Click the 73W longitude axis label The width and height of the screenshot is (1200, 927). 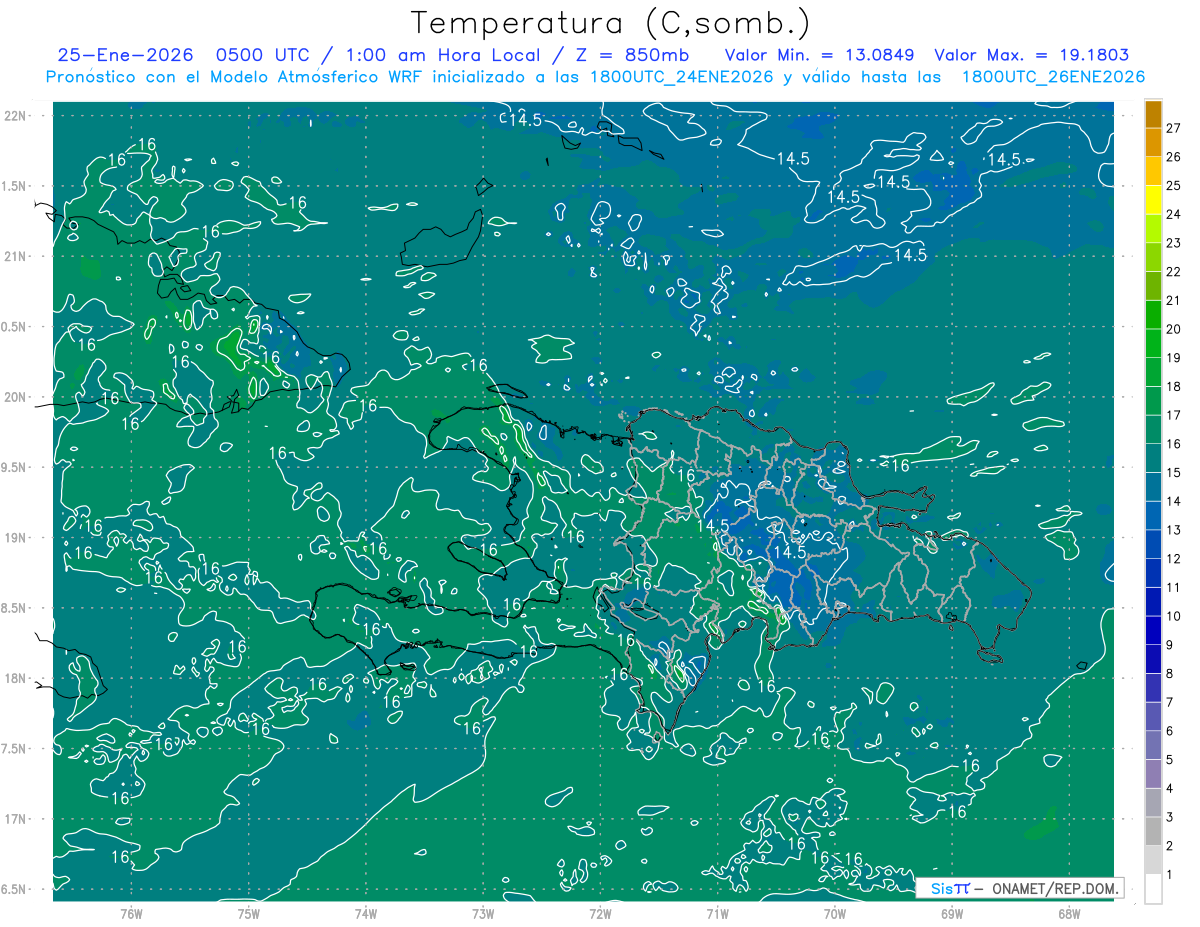coord(483,914)
